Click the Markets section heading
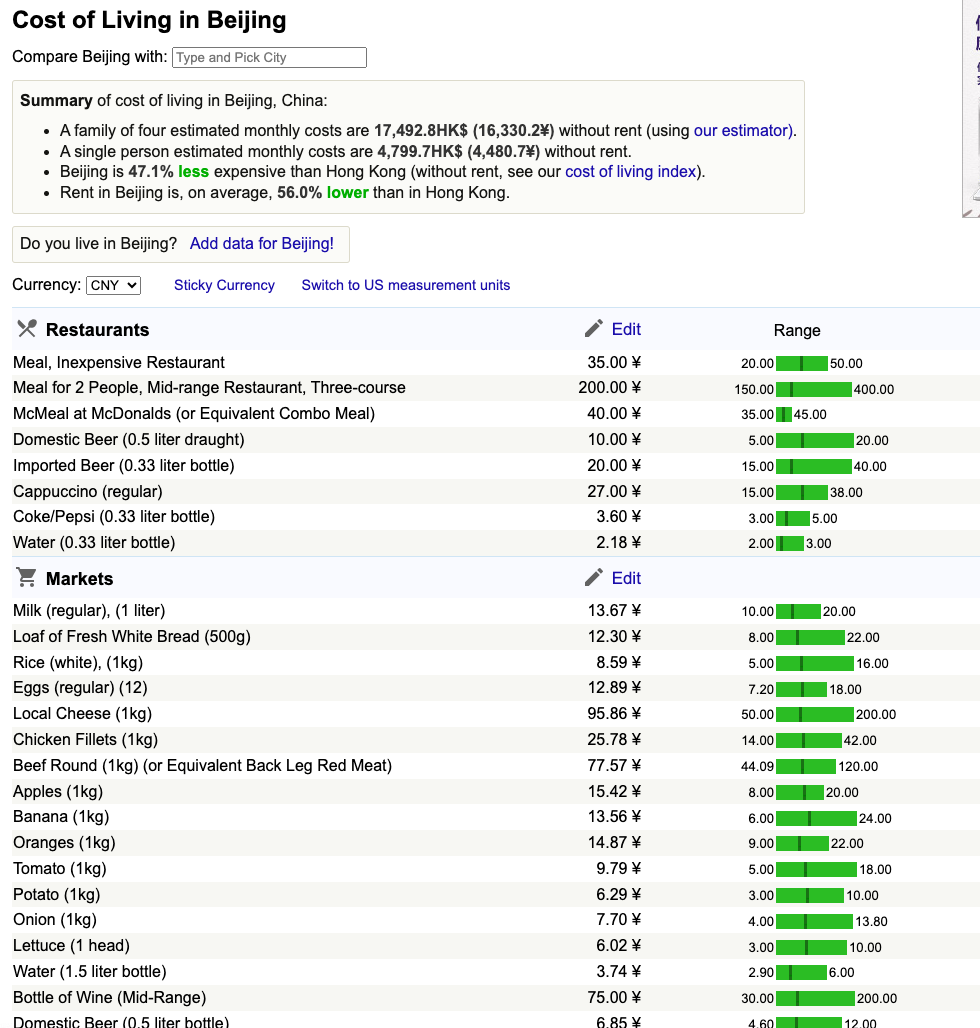Viewport: 980px width, 1028px height. point(79,579)
